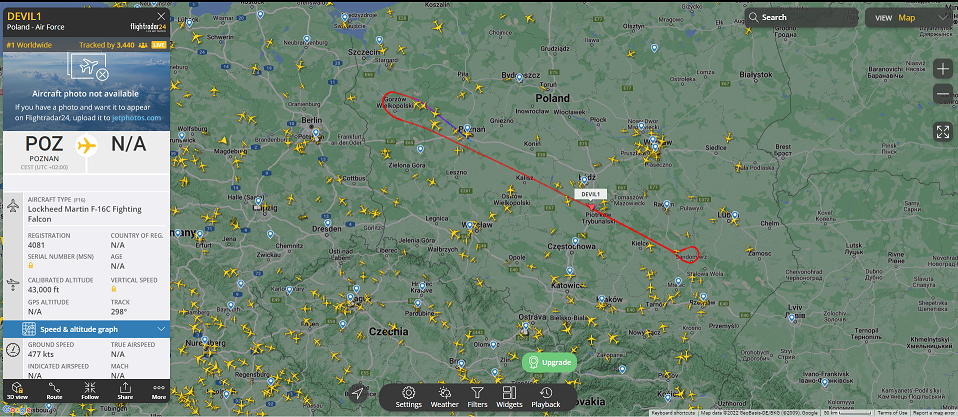This screenshot has height=417, width=958.
Task: Toggle Follow aircraft mode
Action: point(90,391)
